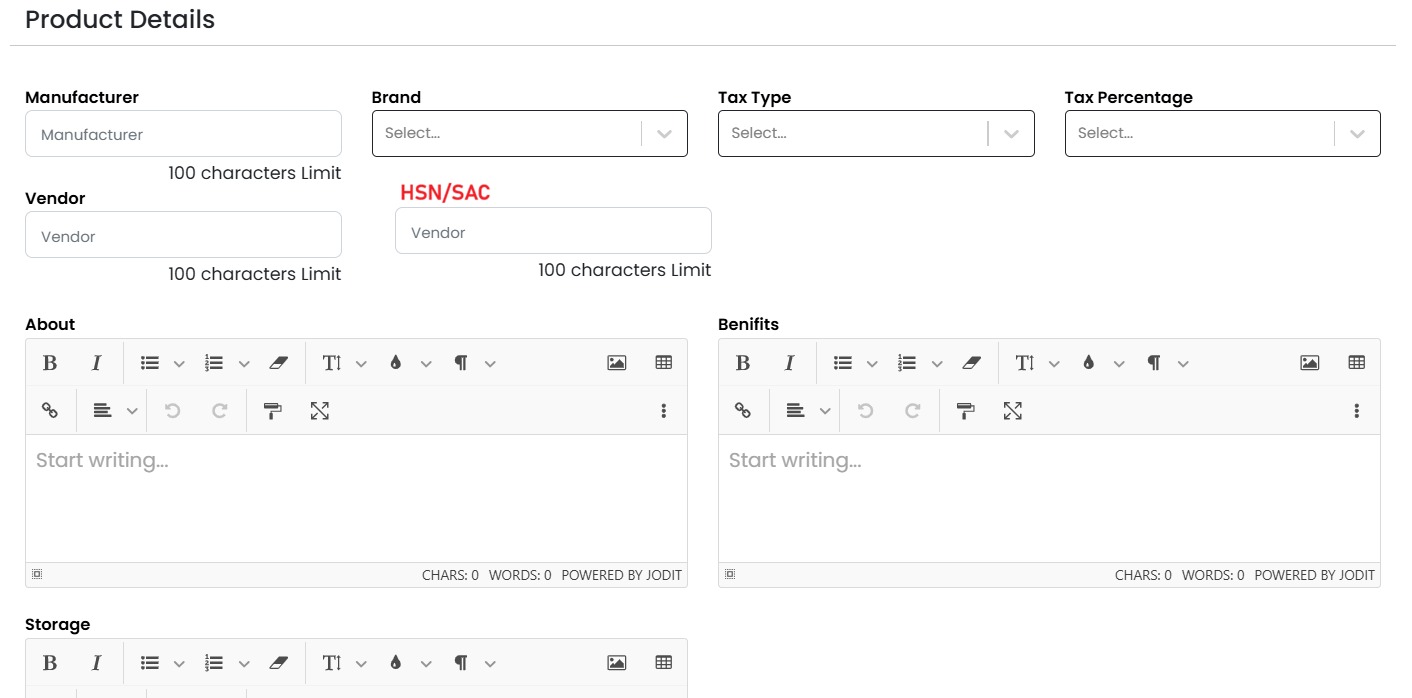Viewport: 1412px width, 698px height.
Task: Toggle Italic in the Benifits editor
Action: pyautogui.click(x=789, y=363)
